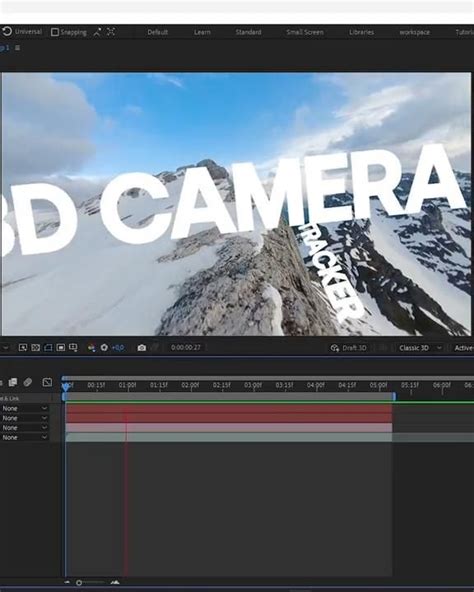Click the 04:00f mark on time ruler

[x=315, y=385]
